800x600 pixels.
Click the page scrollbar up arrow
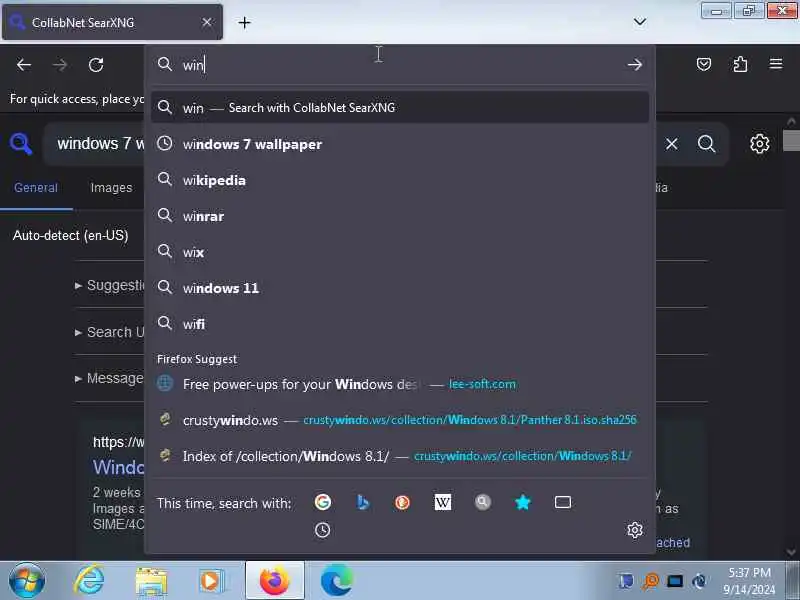(791, 121)
